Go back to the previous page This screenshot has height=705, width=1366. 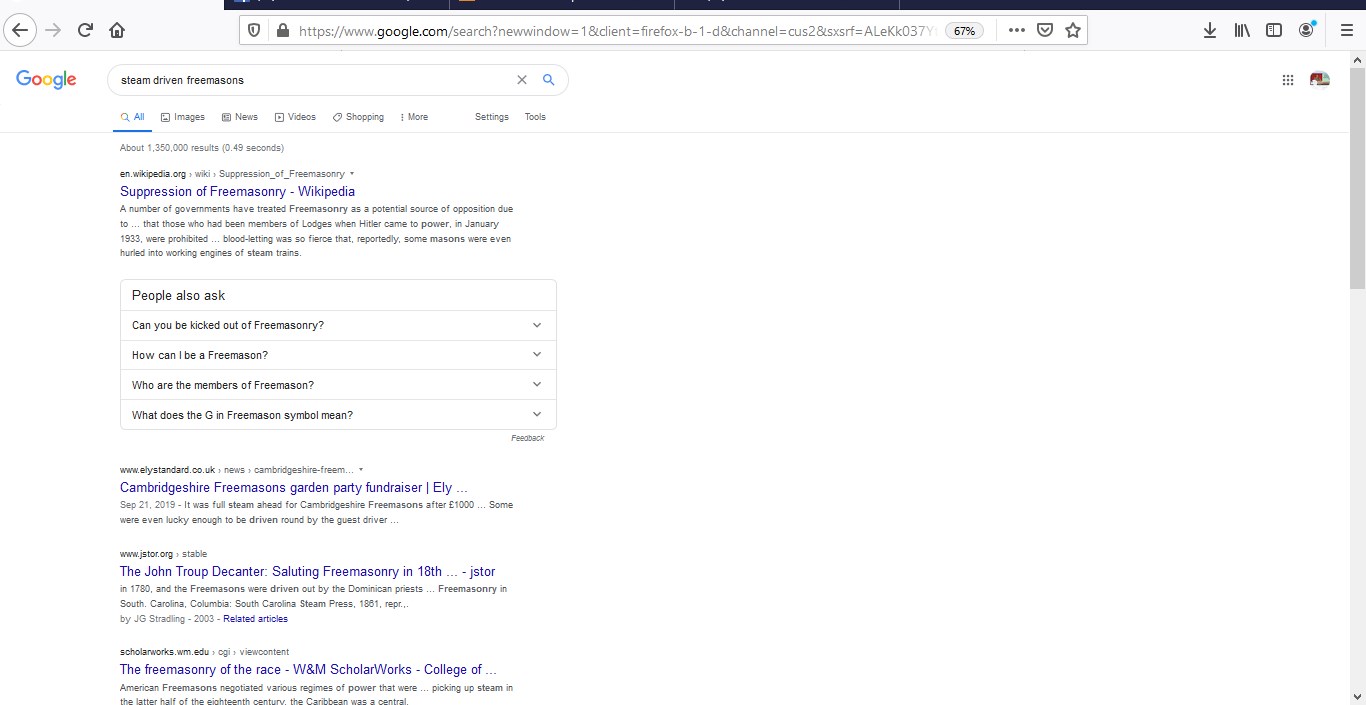tap(21, 30)
